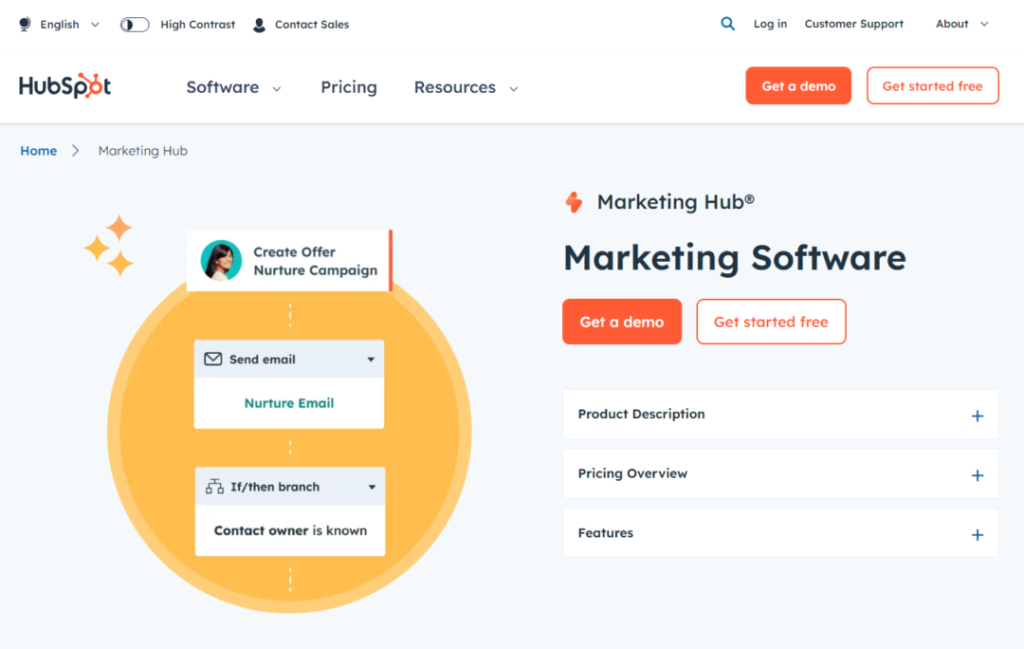The image size is (1024, 649).
Task: Click the Marketing Software heading
Action: pos(735,258)
